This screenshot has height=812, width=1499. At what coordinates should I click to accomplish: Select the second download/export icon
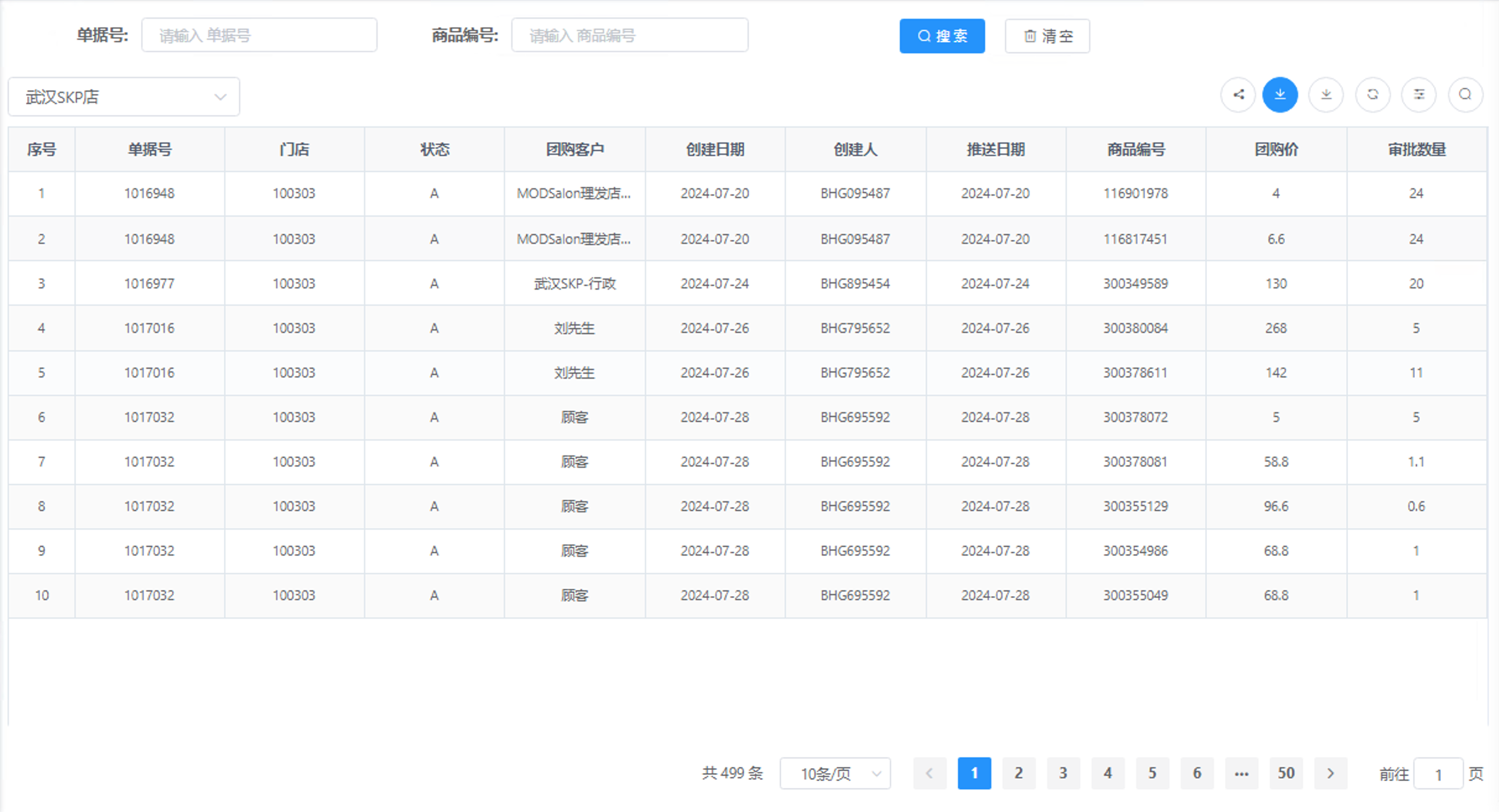point(1326,95)
